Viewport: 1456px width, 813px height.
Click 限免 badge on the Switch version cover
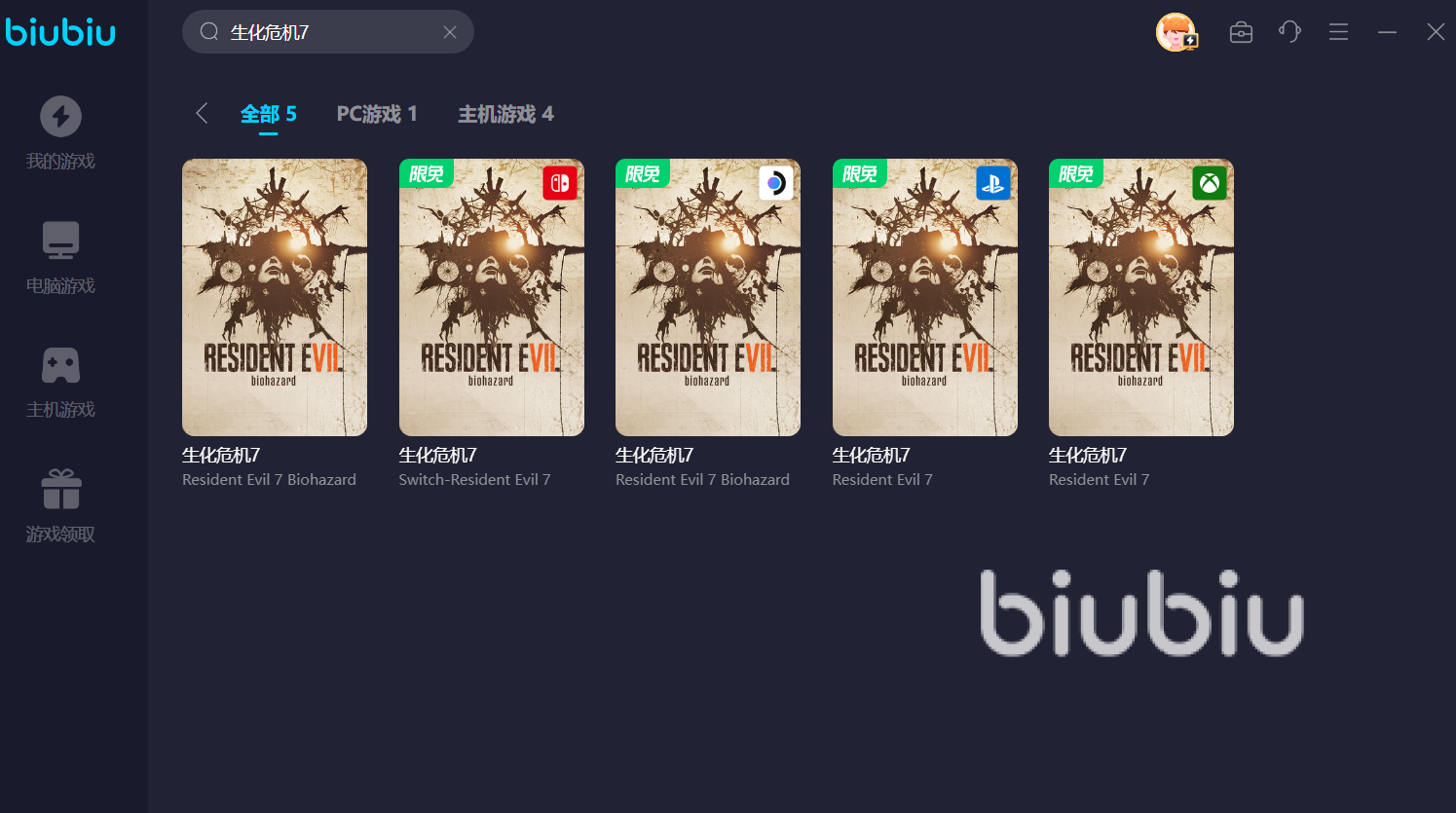427,173
